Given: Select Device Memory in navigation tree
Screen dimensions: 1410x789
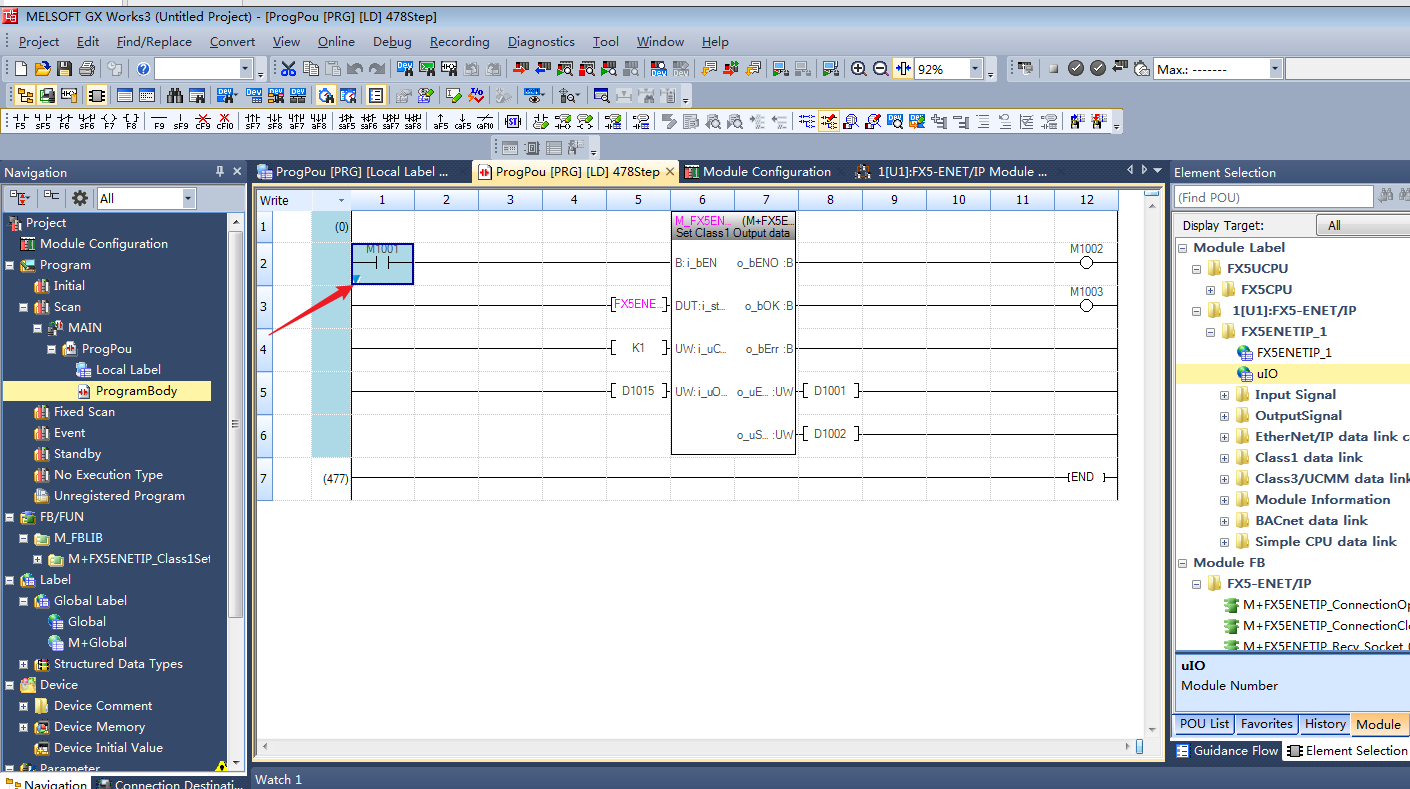Looking at the screenshot, I should [99, 727].
